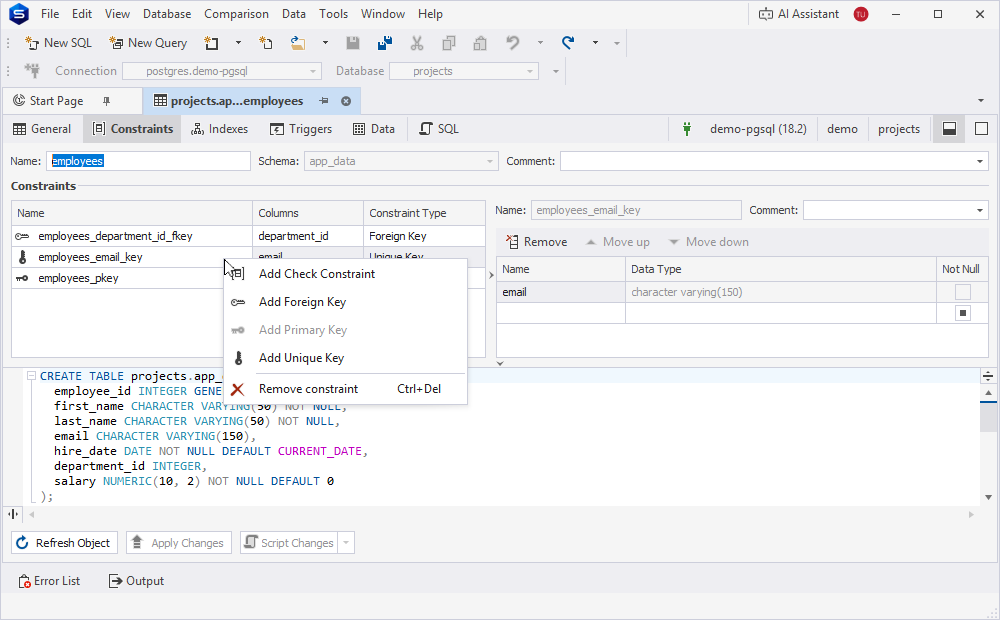Click the Open file folder icon
This screenshot has width=1000, height=620.
tap(298, 43)
